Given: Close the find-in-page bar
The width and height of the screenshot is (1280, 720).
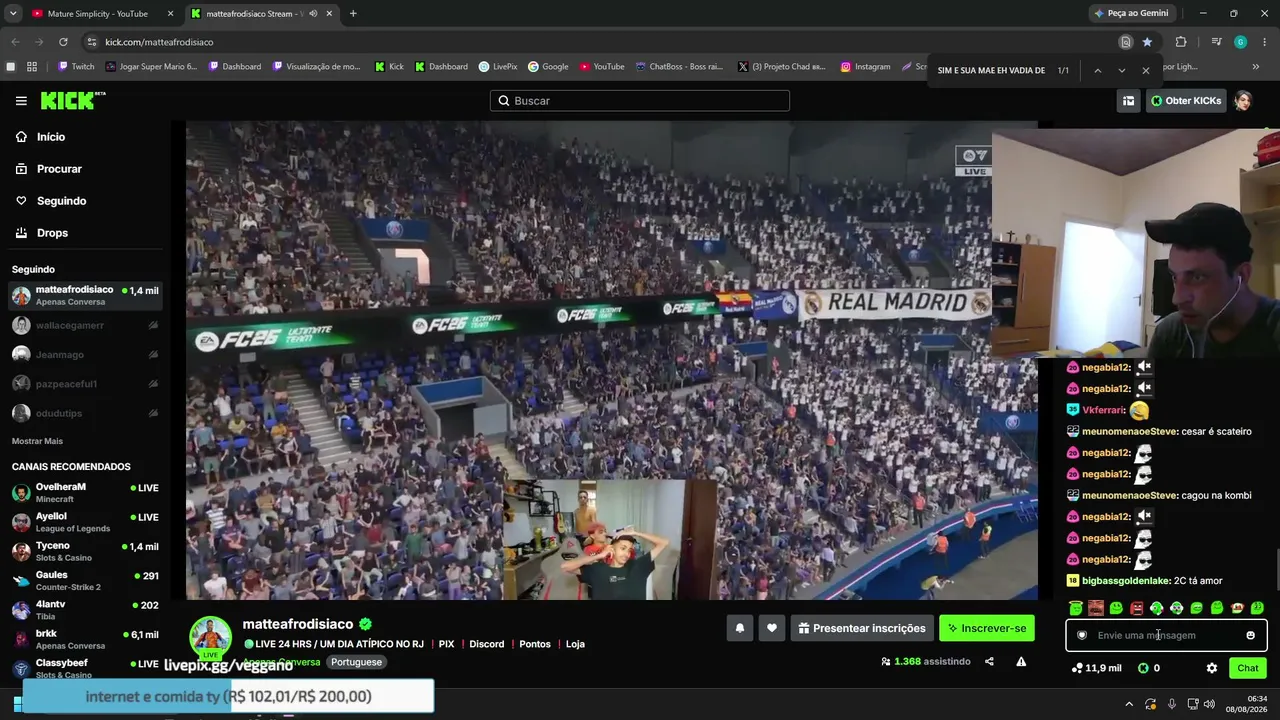Looking at the screenshot, I should pyautogui.click(x=1145, y=71).
